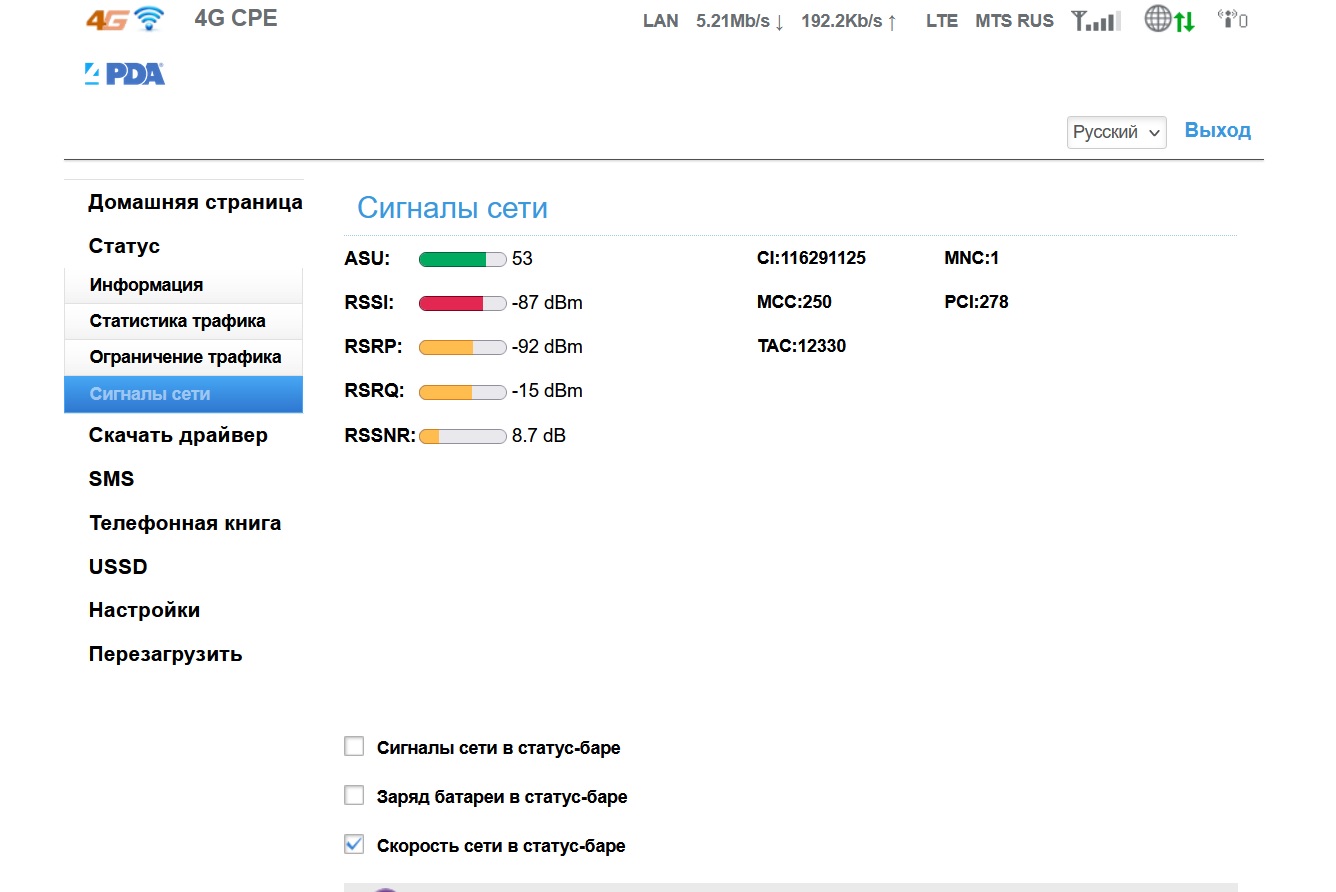Enable 'Сигналы сети в статус-баре' checkbox
Screen dimensions: 1336x892
point(354,746)
